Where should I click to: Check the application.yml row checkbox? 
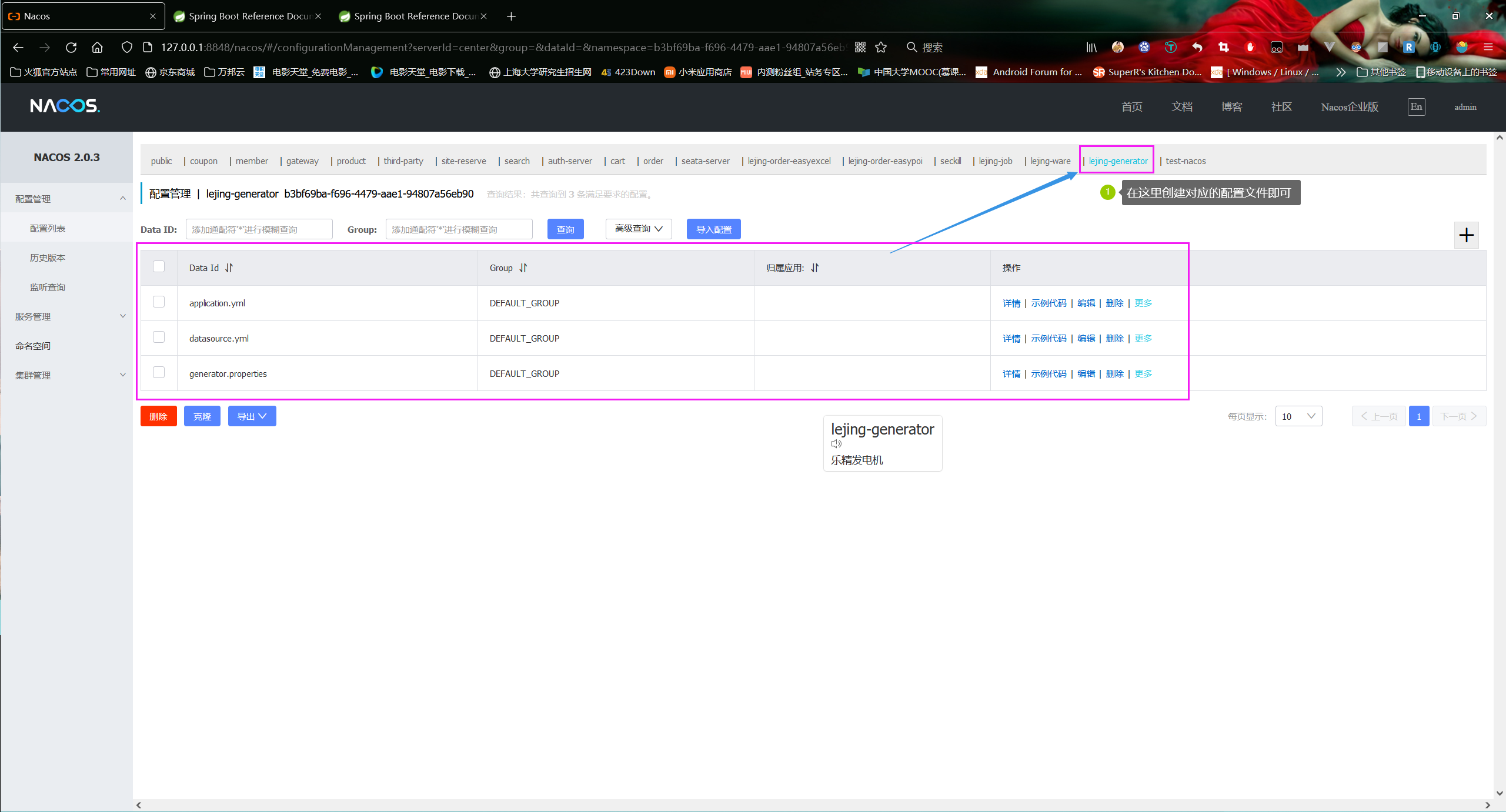click(159, 302)
